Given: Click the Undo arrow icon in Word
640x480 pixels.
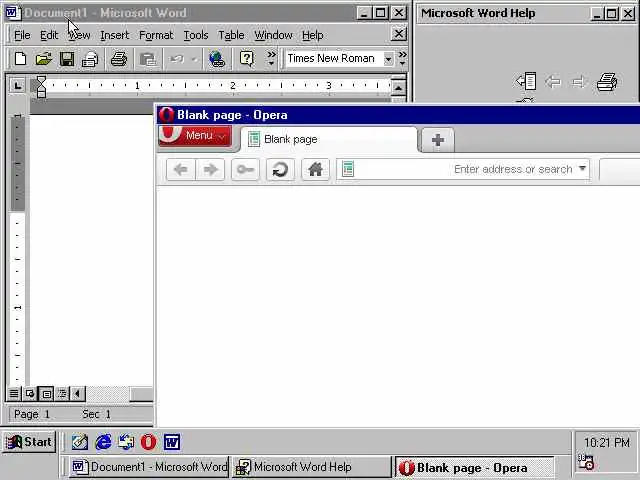Looking at the screenshot, I should coord(177,59).
